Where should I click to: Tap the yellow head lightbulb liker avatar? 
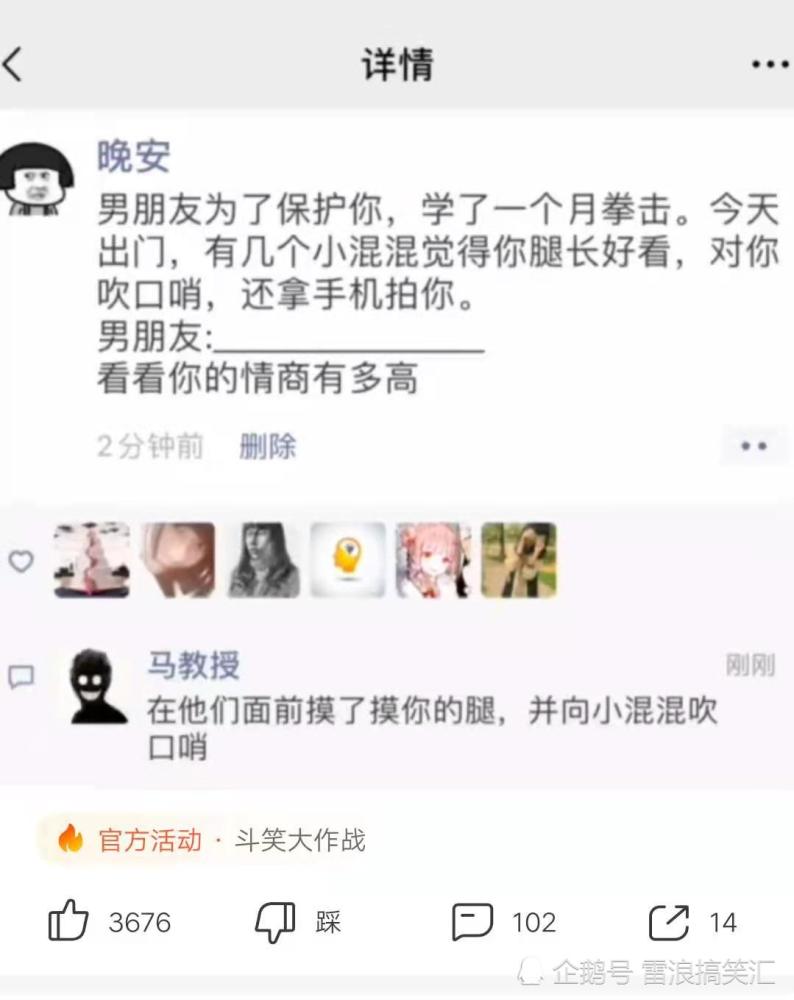348,560
